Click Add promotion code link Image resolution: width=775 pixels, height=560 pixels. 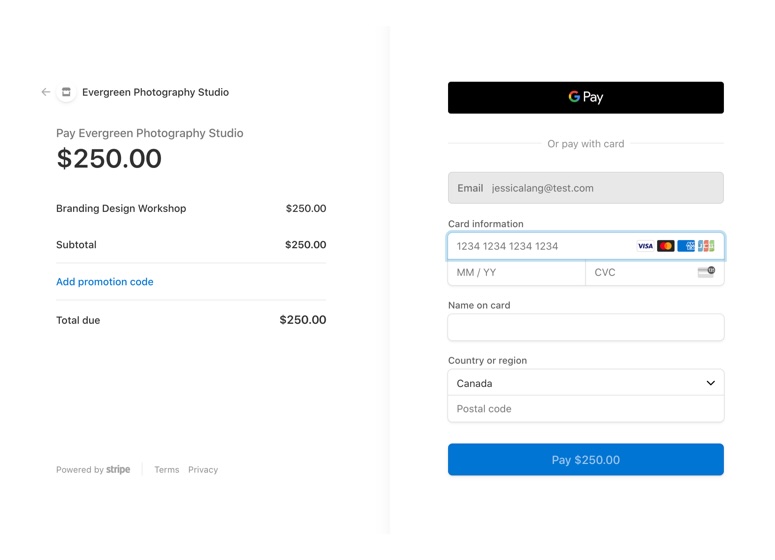pos(105,282)
